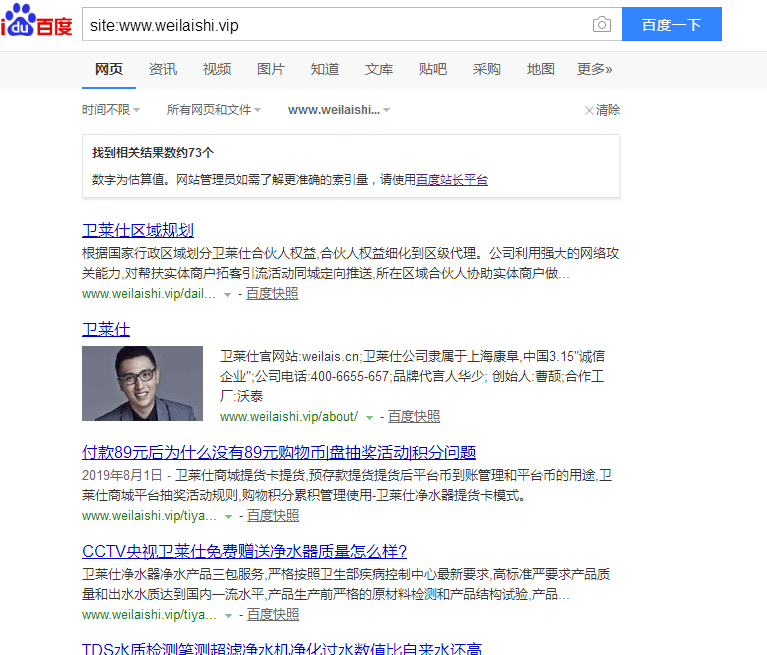Open 百度快照 for the about page result
This screenshot has height=655, width=767.
pos(414,417)
